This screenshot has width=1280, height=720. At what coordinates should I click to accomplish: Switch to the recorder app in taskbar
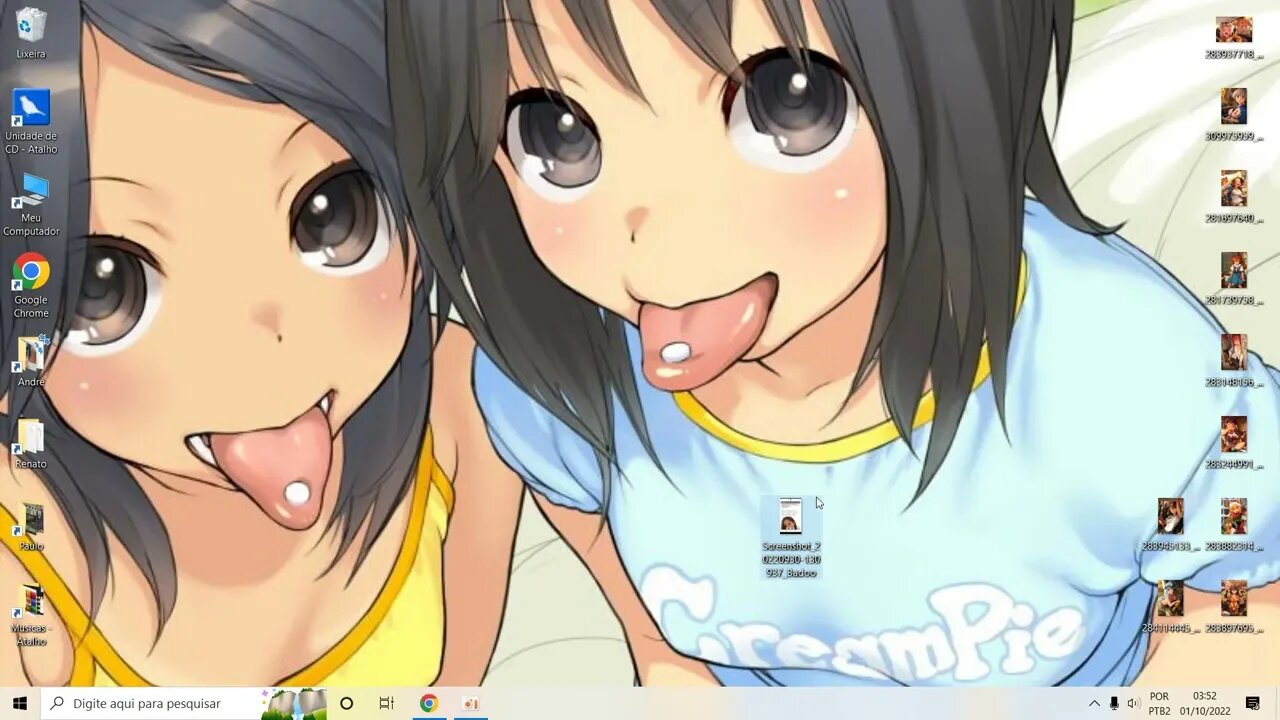tap(470, 703)
